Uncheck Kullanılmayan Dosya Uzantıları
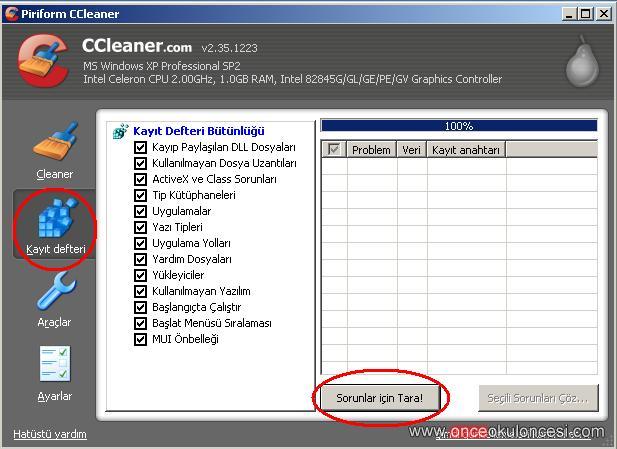Screen dimensions: 617x449 140,163
